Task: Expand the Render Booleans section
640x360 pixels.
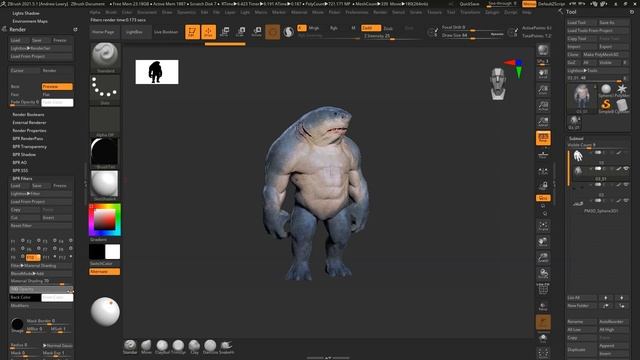Action: (x=28, y=115)
